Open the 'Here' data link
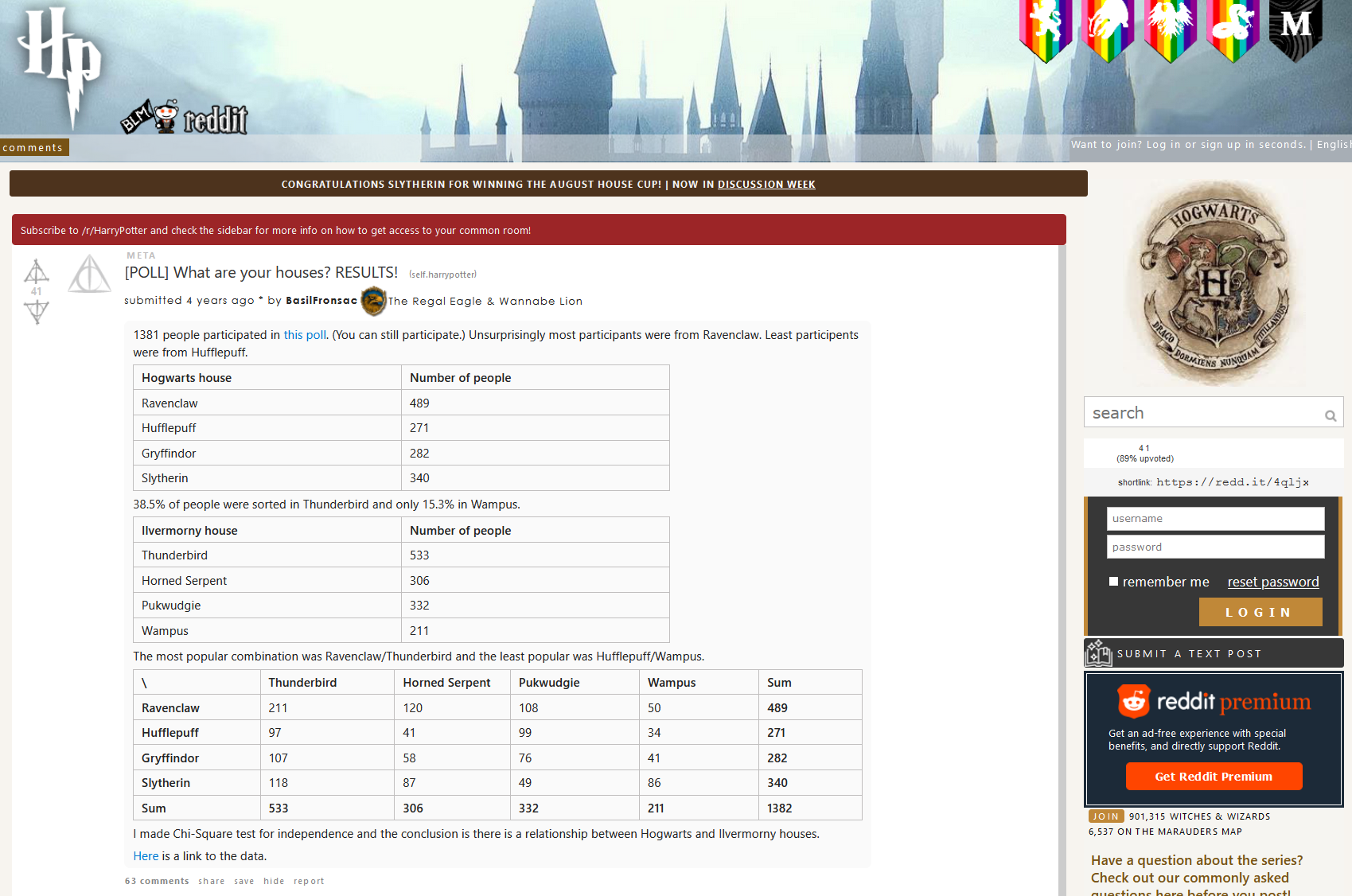This screenshot has height=896, width=1352. pos(146,856)
